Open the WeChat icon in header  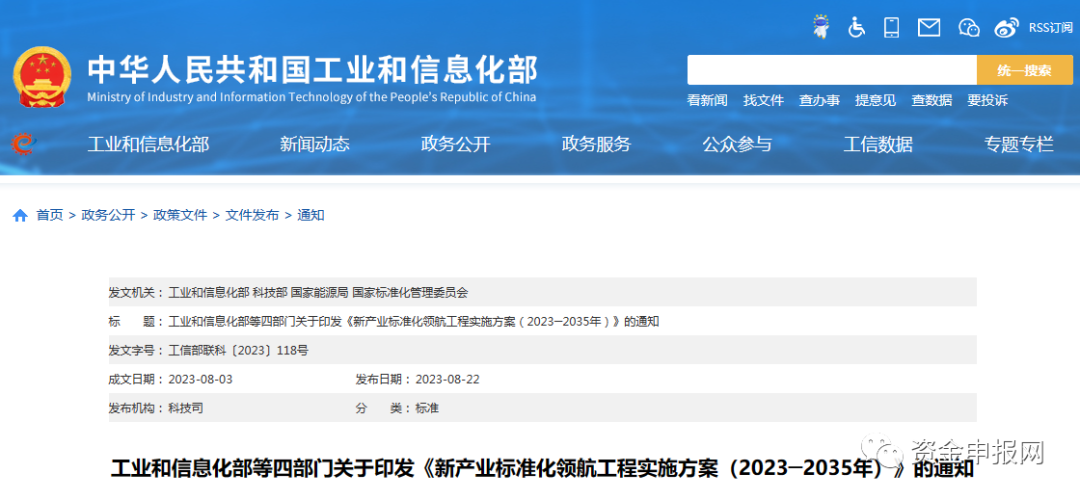pyautogui.click(x=969, y=28)
